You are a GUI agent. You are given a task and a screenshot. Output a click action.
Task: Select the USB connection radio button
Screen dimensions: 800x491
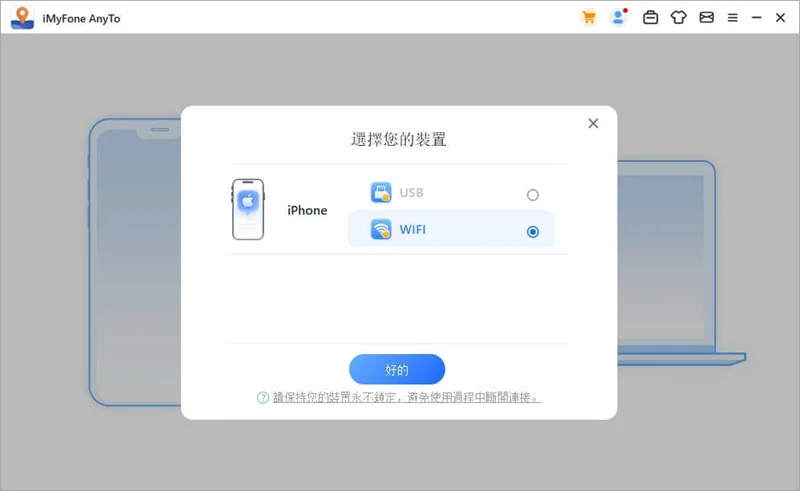533,195
